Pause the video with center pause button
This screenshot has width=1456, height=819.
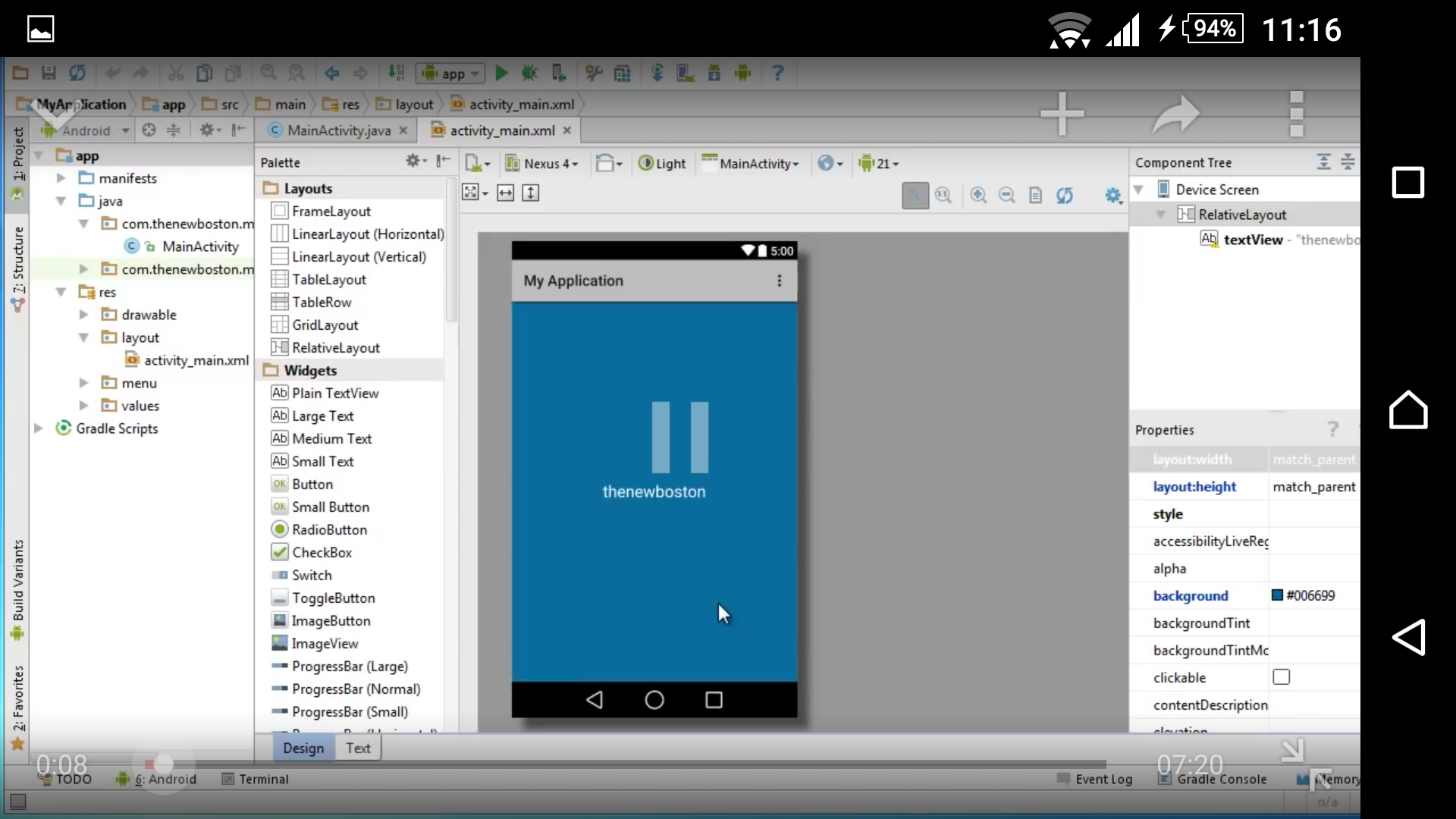coord(680,438)
